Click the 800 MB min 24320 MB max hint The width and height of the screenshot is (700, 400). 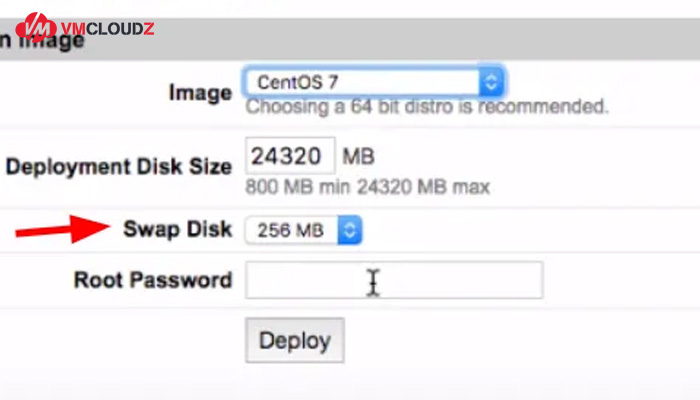pos(368,187)
